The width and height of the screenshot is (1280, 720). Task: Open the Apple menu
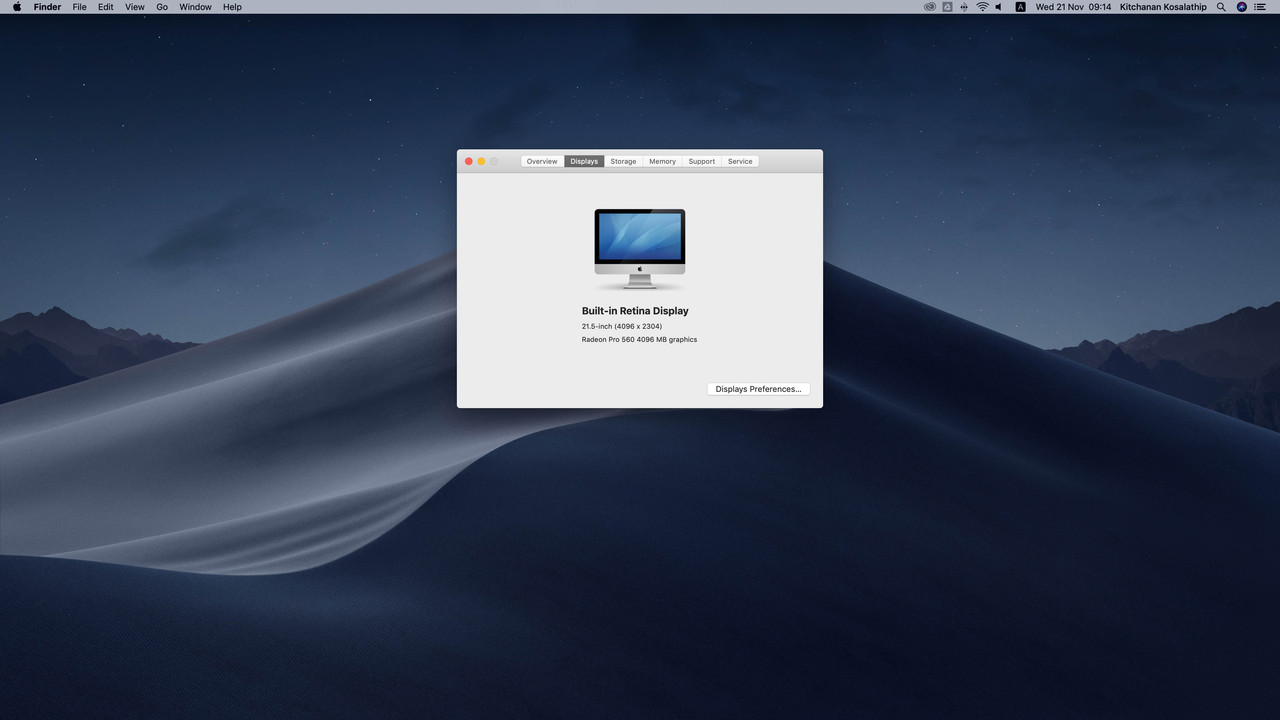pyautogui.click(x=17, y=7)
